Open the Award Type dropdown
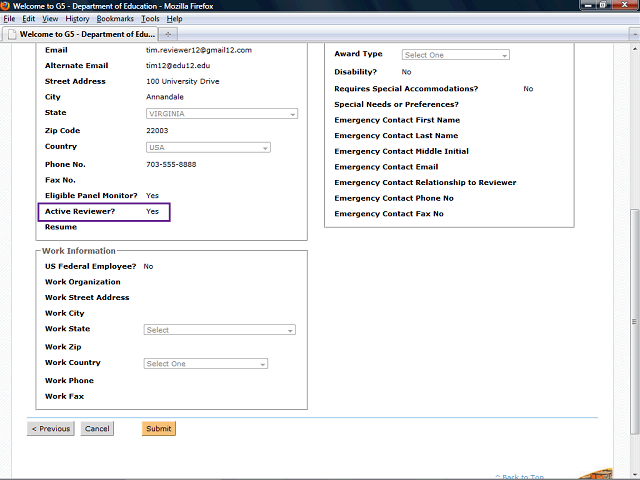 455,55
